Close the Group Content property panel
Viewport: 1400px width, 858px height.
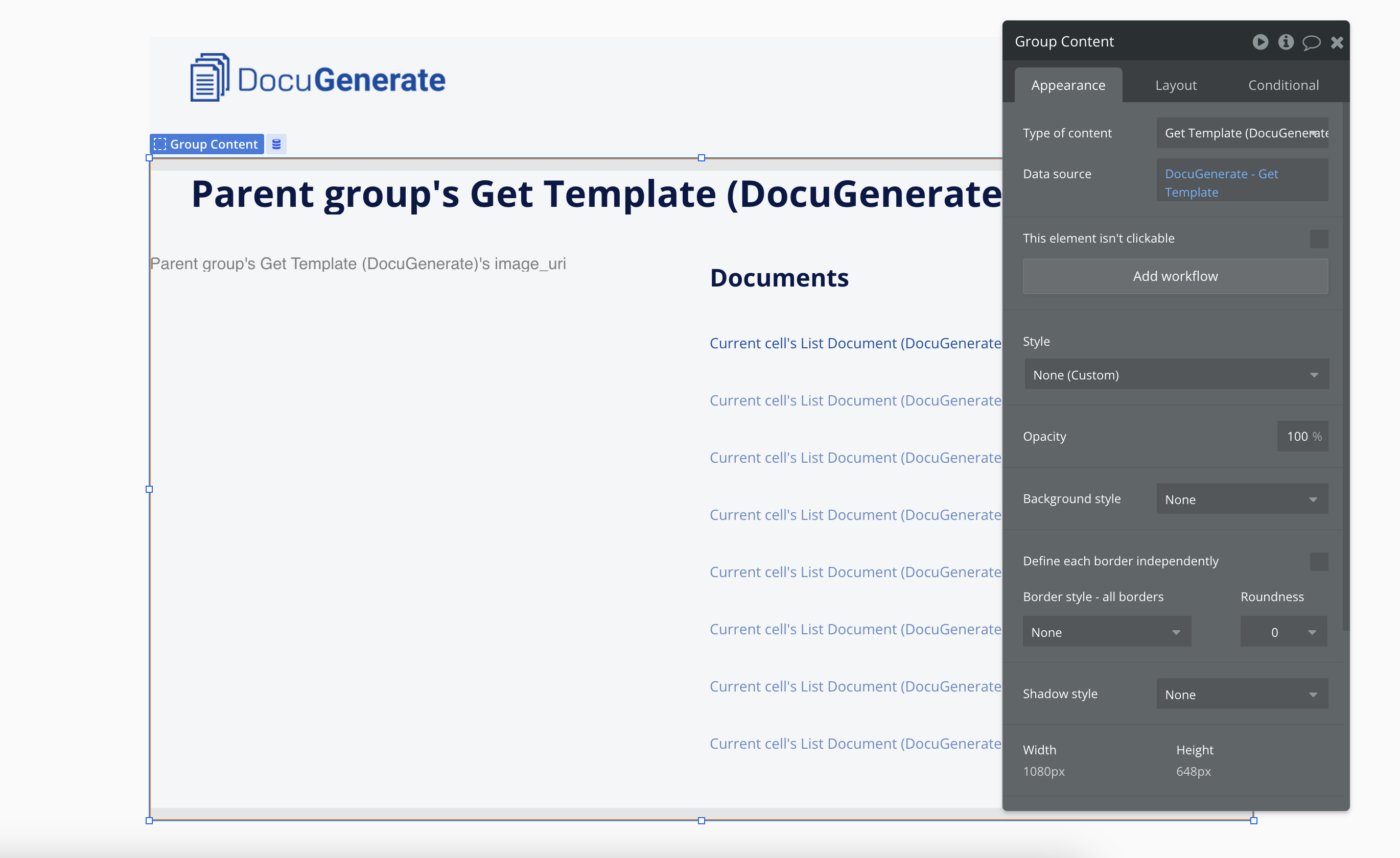coord(1337,42)
